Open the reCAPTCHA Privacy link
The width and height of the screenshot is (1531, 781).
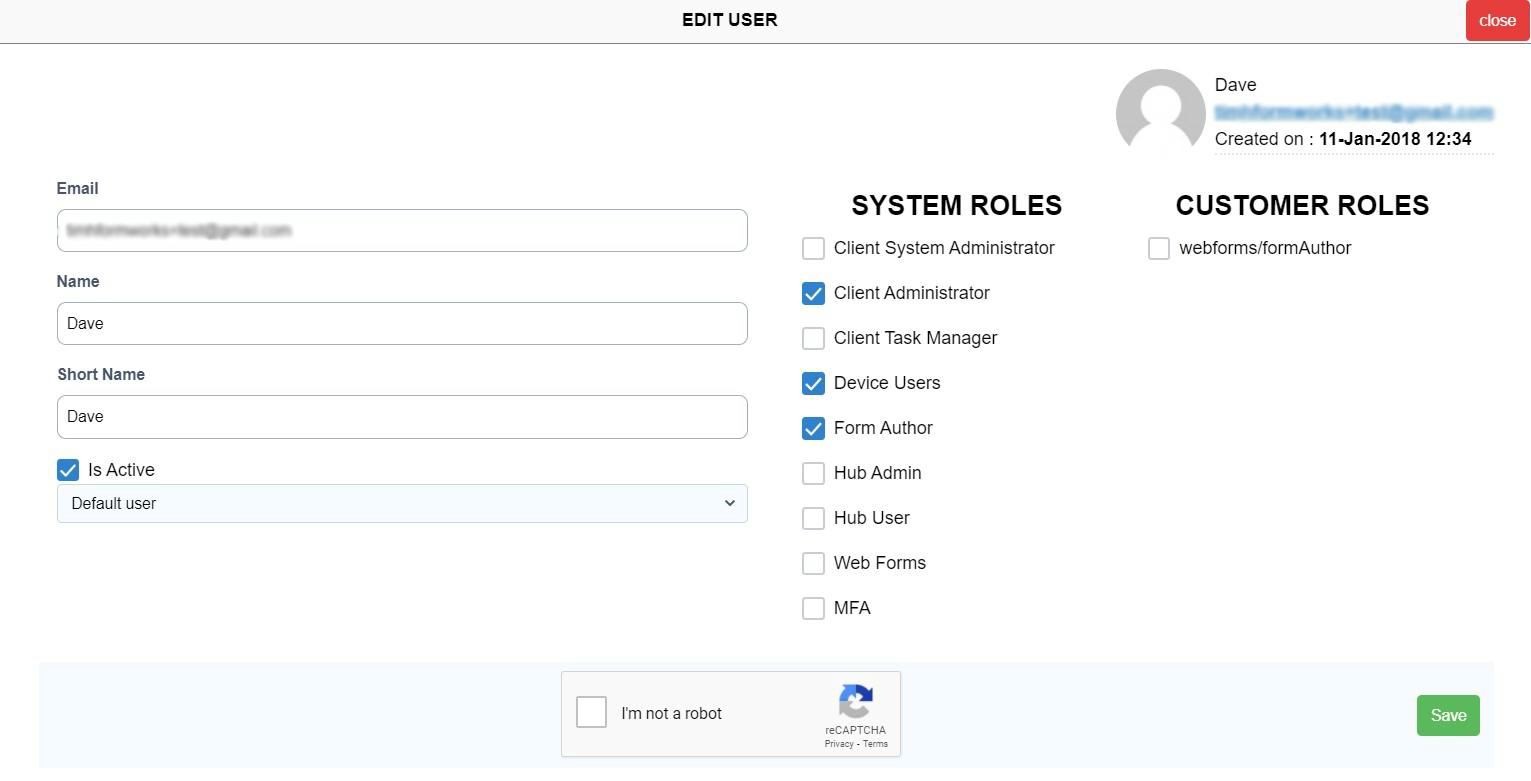[x=839, y=744]
